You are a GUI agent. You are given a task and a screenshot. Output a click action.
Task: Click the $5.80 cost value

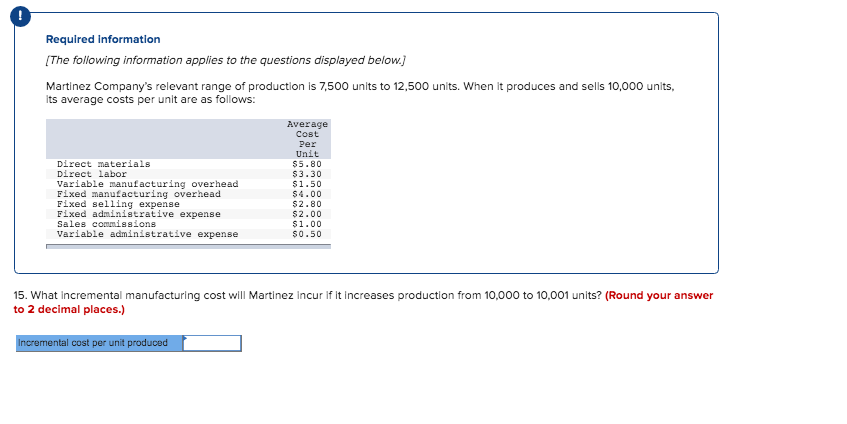pyautogui.click(x=307, y=164)
